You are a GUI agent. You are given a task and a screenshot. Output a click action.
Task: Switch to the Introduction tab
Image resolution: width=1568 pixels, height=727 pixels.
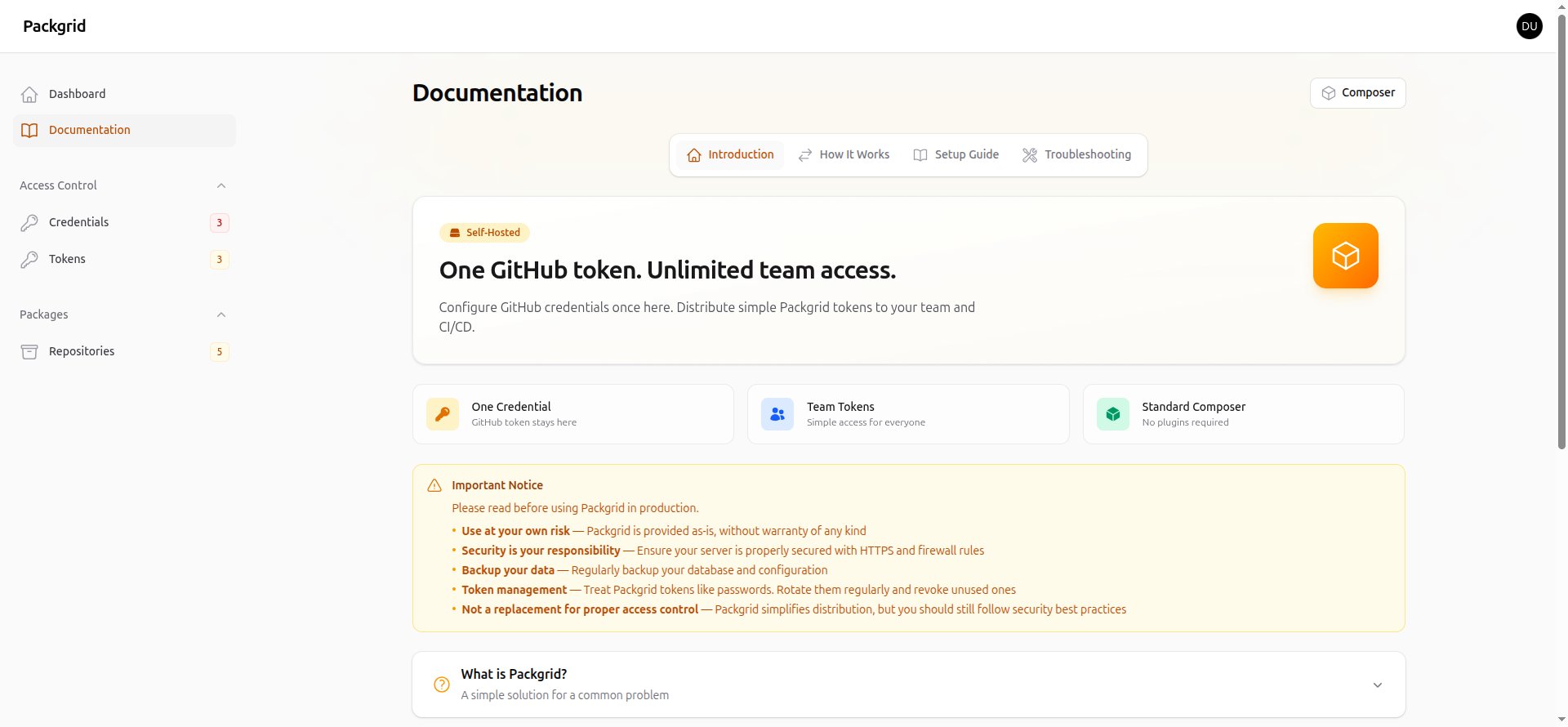click(x=730, y=155)
